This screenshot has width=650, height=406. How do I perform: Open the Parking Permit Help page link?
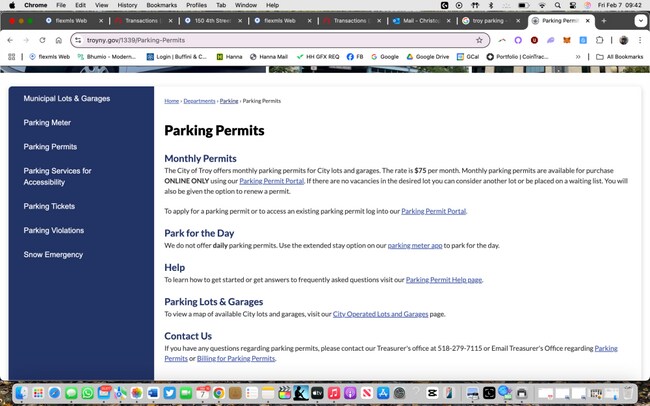point(443,280)
